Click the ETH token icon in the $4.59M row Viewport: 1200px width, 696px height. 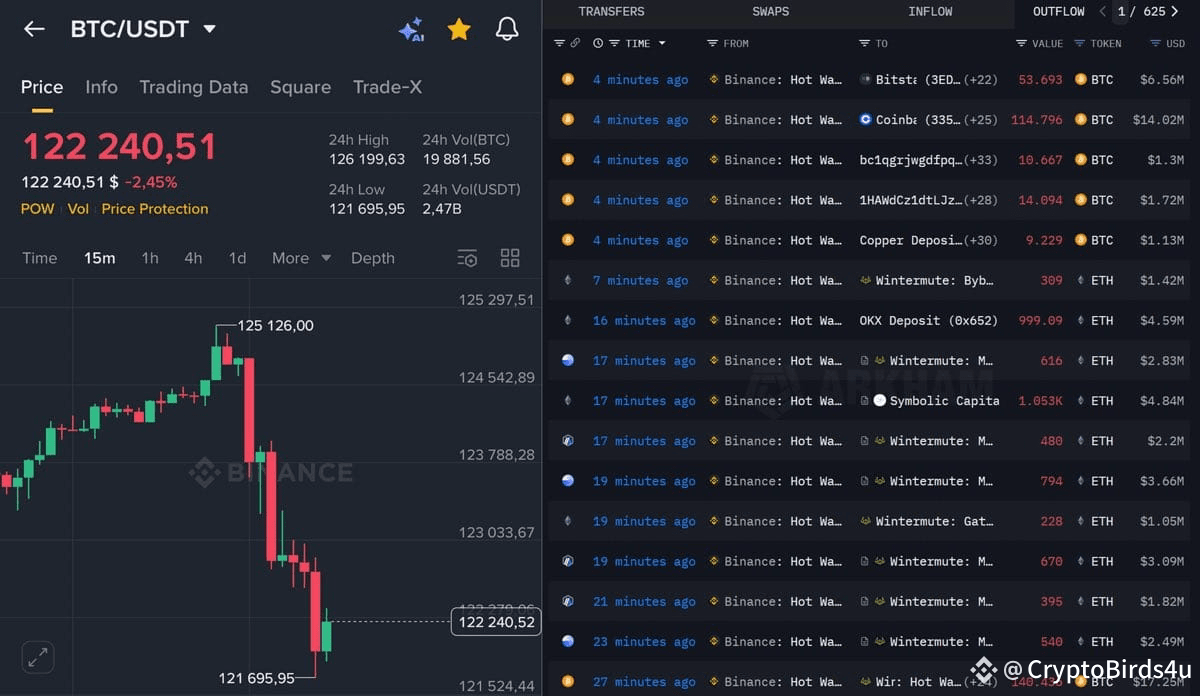(1080, 320)
